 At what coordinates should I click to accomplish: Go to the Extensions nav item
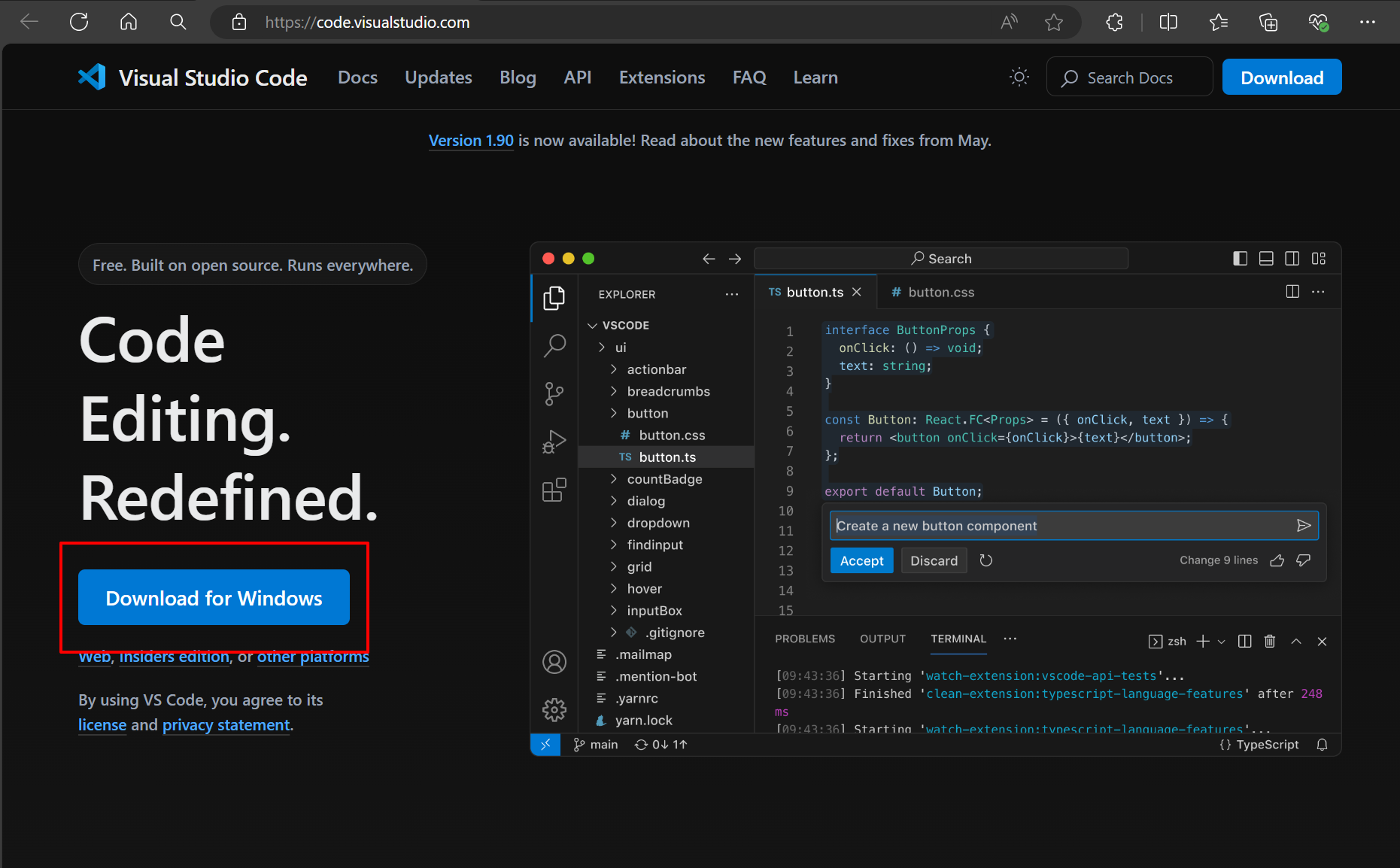click(662, 77)
